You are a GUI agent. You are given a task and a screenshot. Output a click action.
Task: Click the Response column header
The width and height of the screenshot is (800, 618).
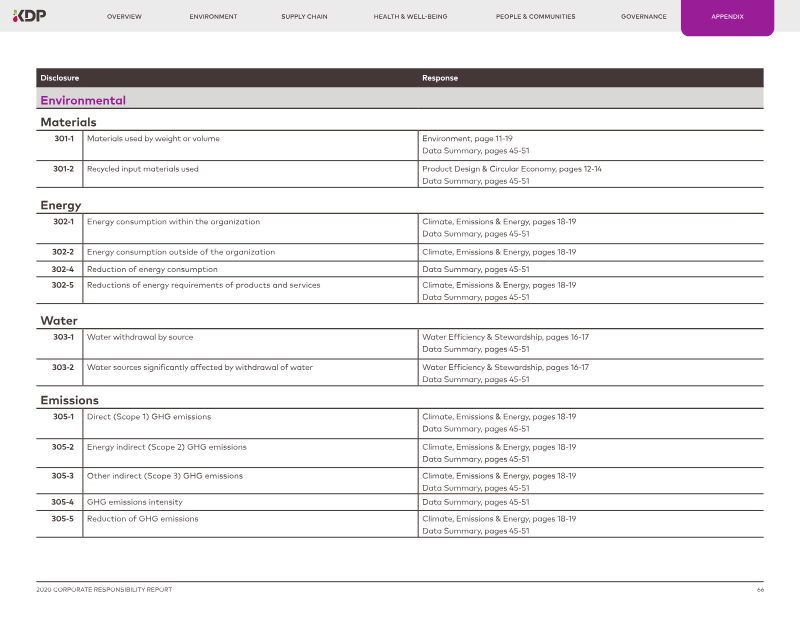(x=440, y=78)
